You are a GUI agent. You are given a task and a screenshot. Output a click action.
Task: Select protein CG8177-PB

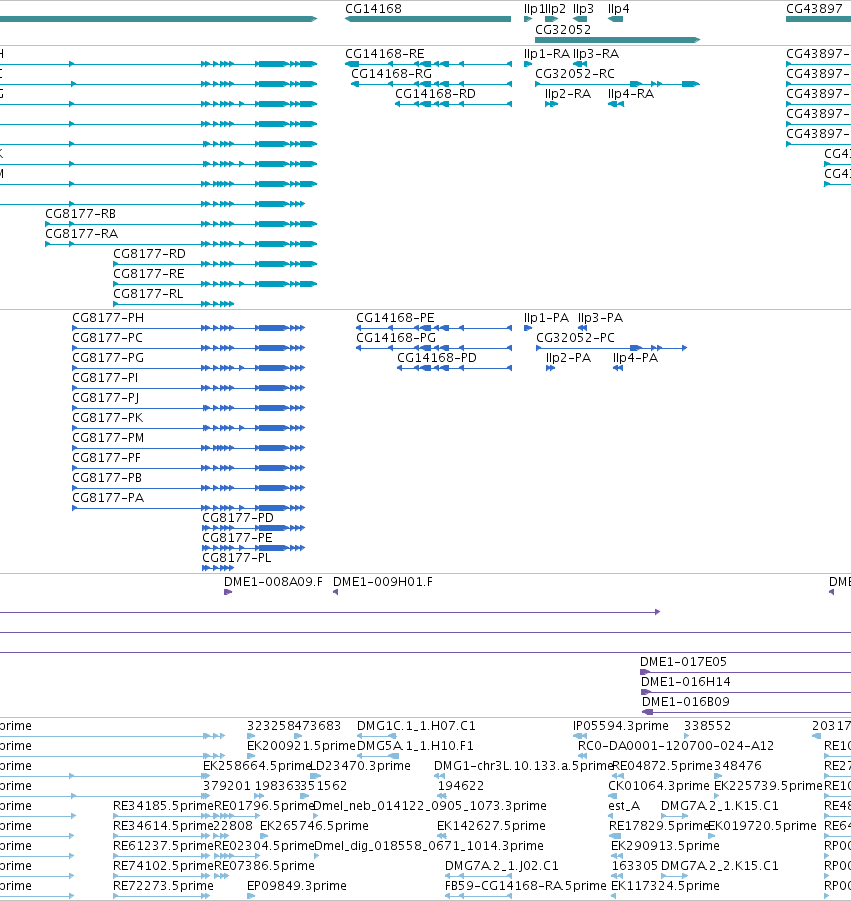[x=107, y=478]
